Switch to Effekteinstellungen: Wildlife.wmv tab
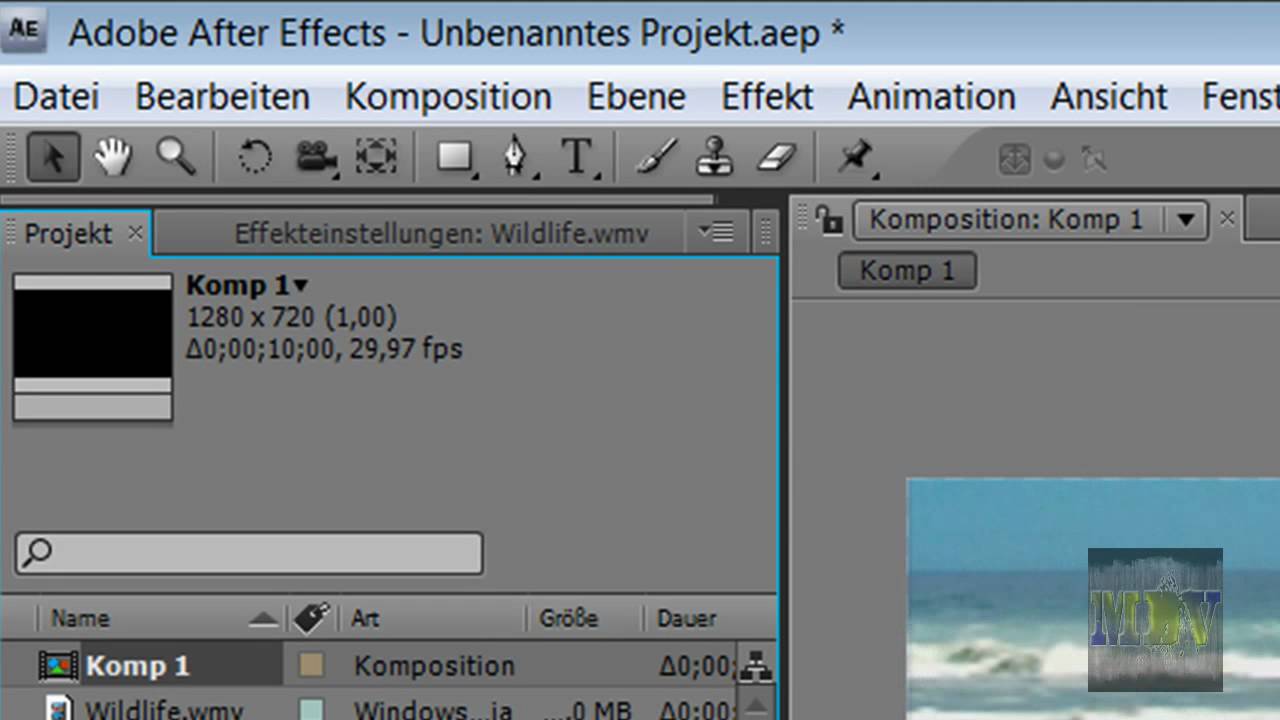This screenshot has width=1280, height=720. tap(441, 234)
